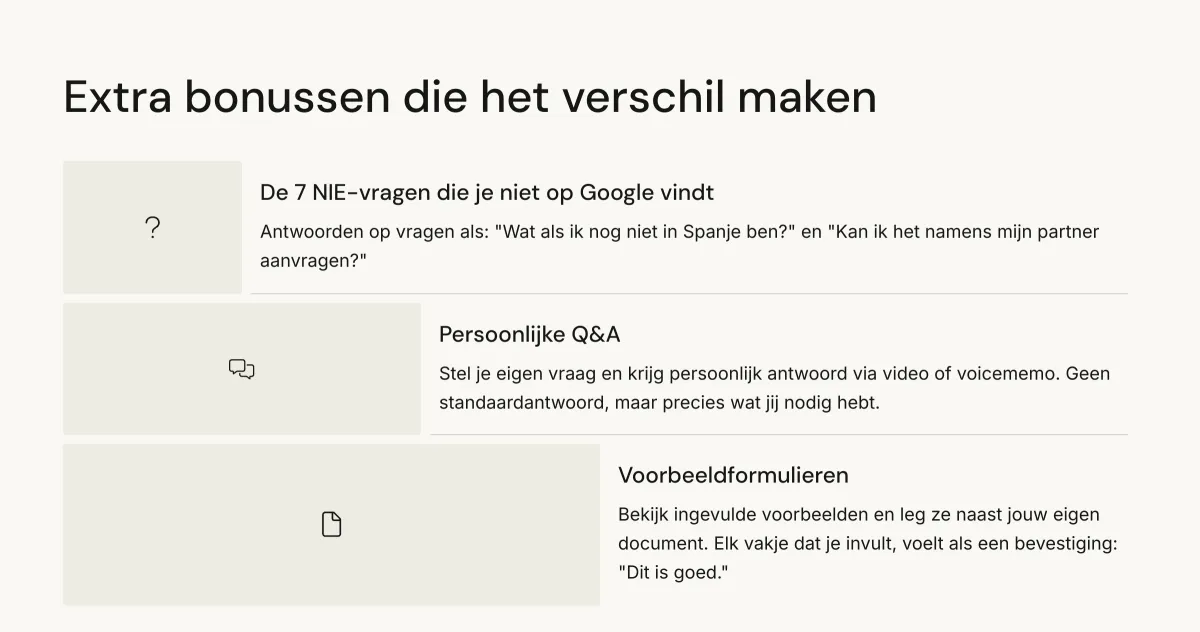1200x632 pixels.
Task: Click the quote 'Wat als ik nog niet in Spanje ben?'
Action: coord(644,232)
